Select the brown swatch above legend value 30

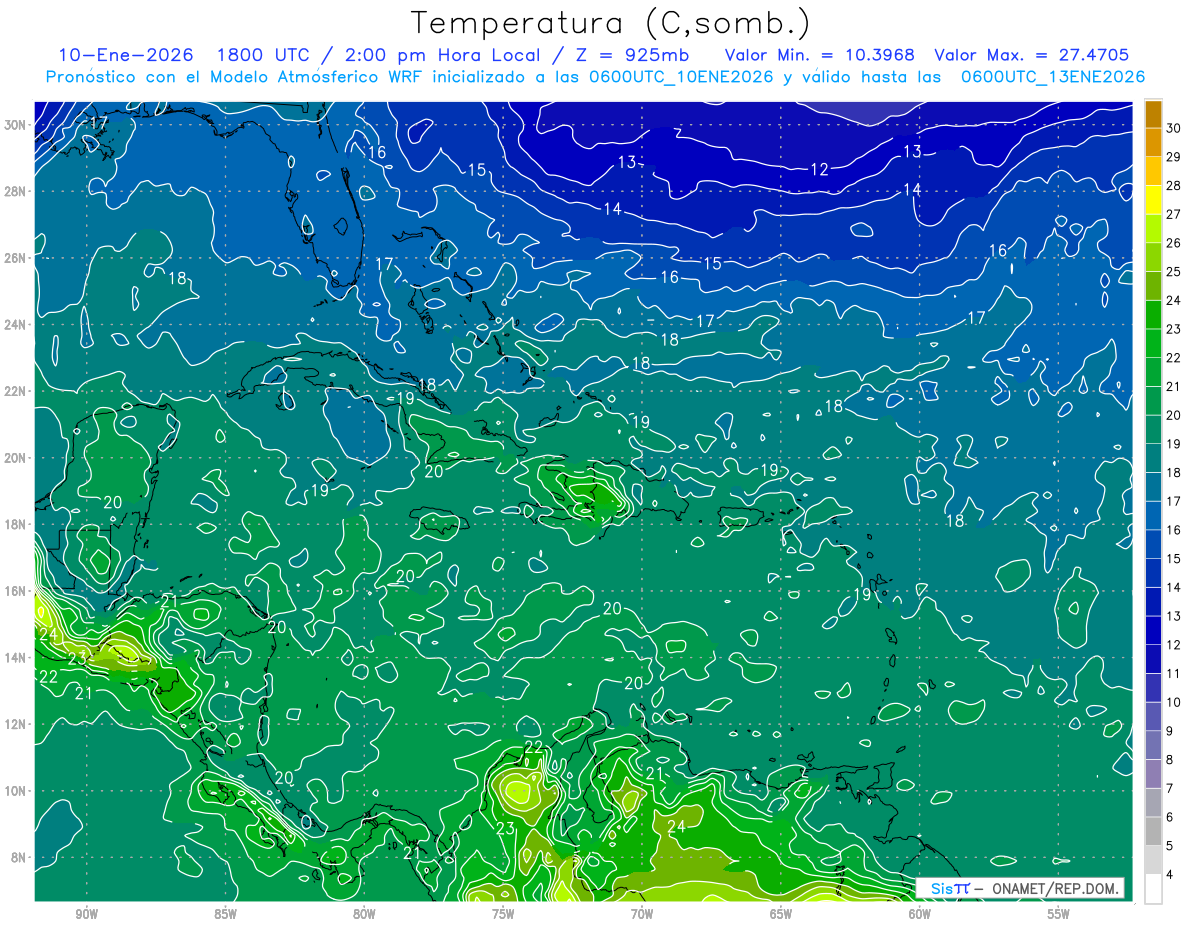point(1153,113)
